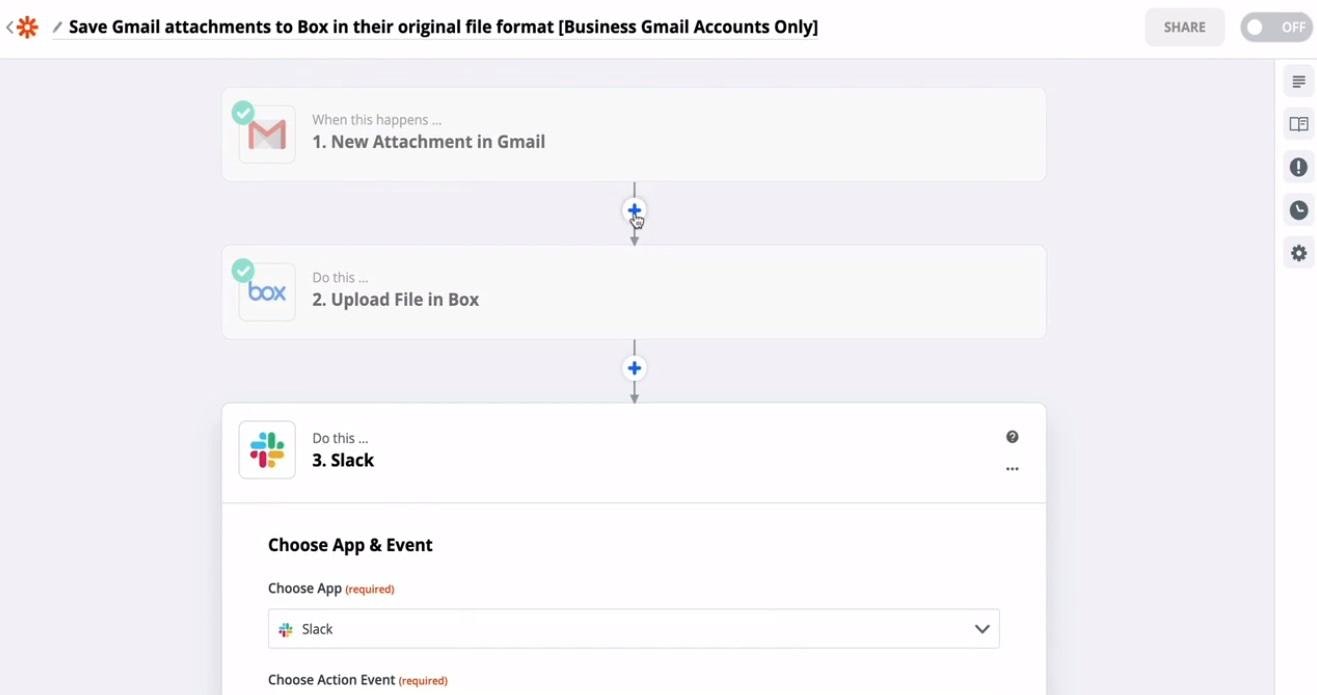Turn the Zap ON using the OFF toggle
Image resolution: width=1317 pixels, height=695 pixels.
(x=1276, y=26)
